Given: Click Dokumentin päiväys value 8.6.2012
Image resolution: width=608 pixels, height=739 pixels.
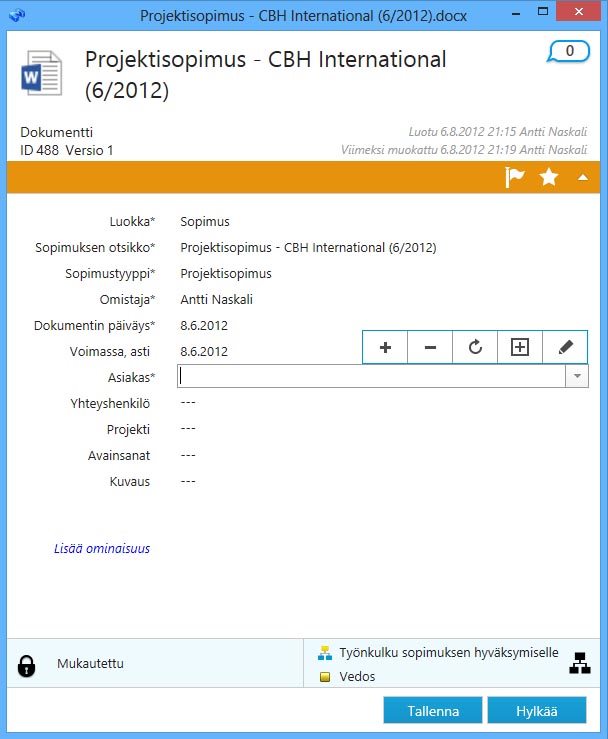Looking at the screenshot, I should click(204, 325).
